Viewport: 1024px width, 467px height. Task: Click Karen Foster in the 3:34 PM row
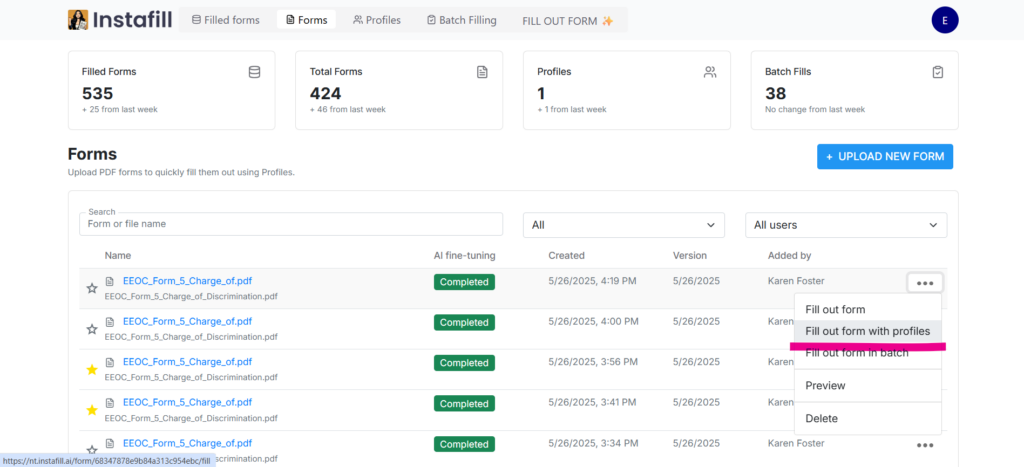pos(796,443)
